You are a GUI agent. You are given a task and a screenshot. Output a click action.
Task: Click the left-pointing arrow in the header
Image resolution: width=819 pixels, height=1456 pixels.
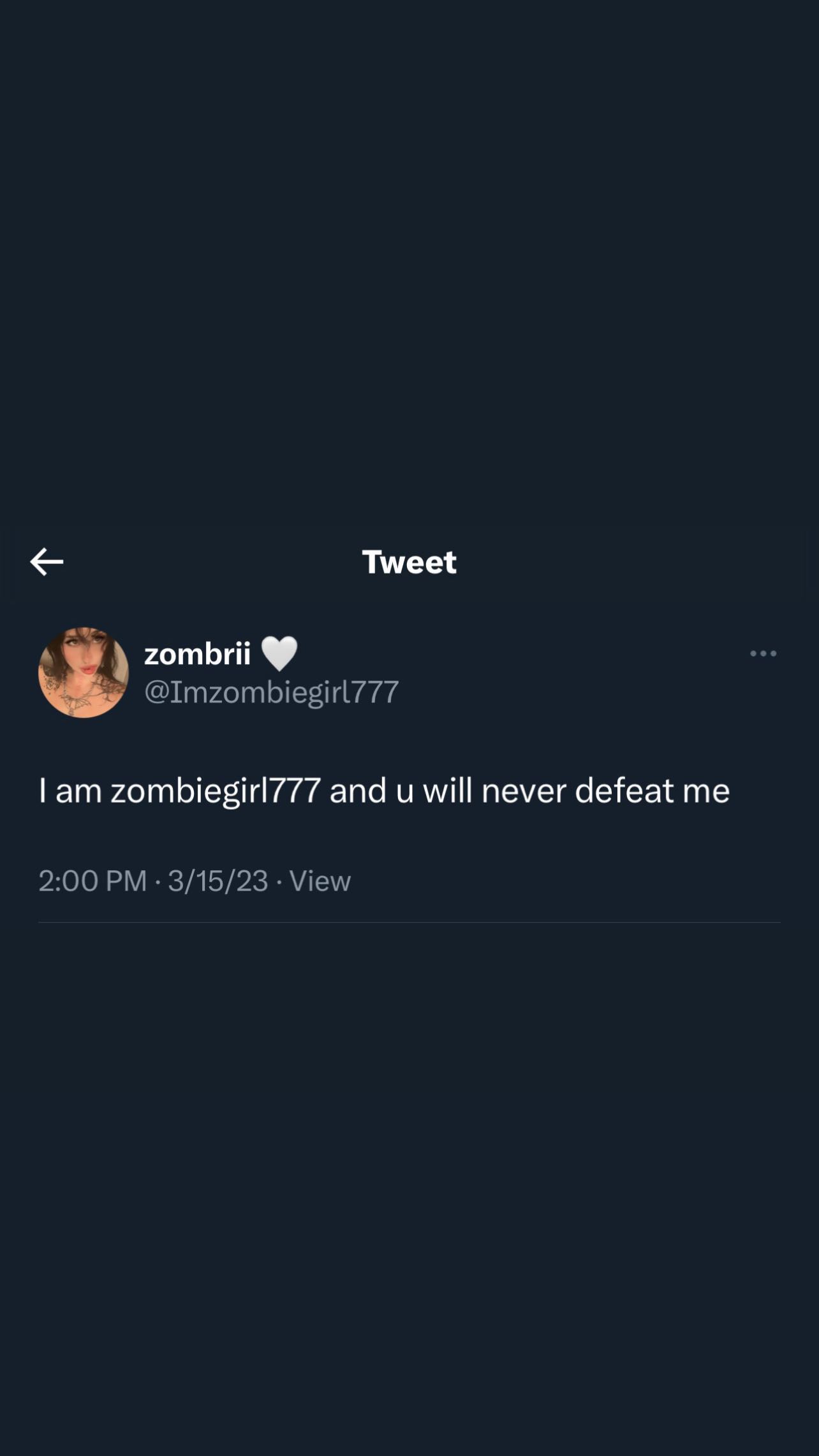tap(47, 561)
